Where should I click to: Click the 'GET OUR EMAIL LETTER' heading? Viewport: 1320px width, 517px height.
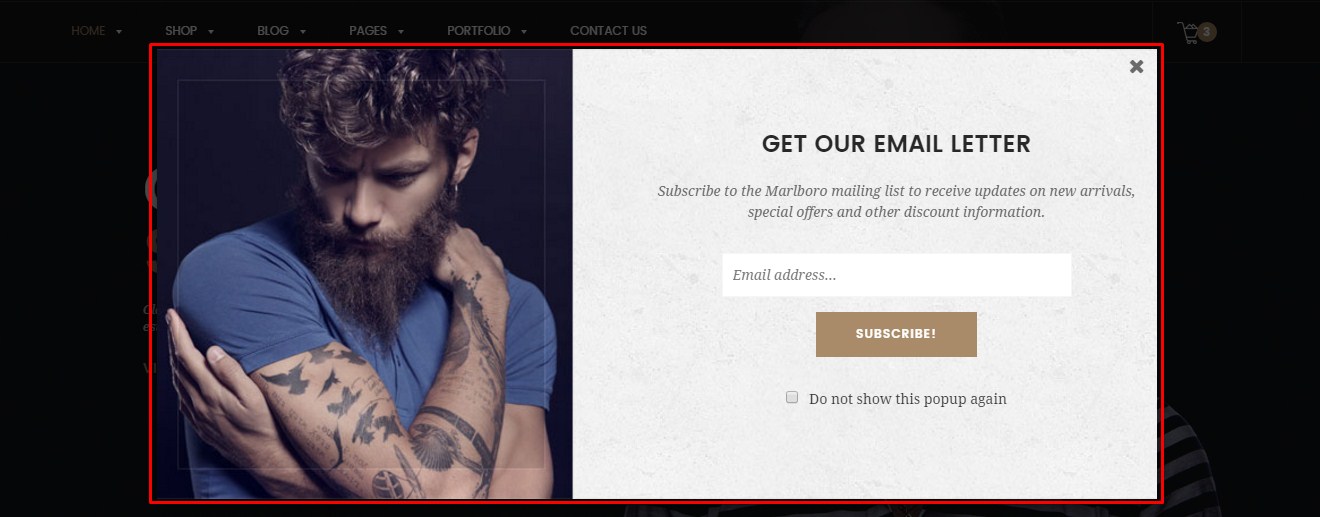(x=896, y=144)
